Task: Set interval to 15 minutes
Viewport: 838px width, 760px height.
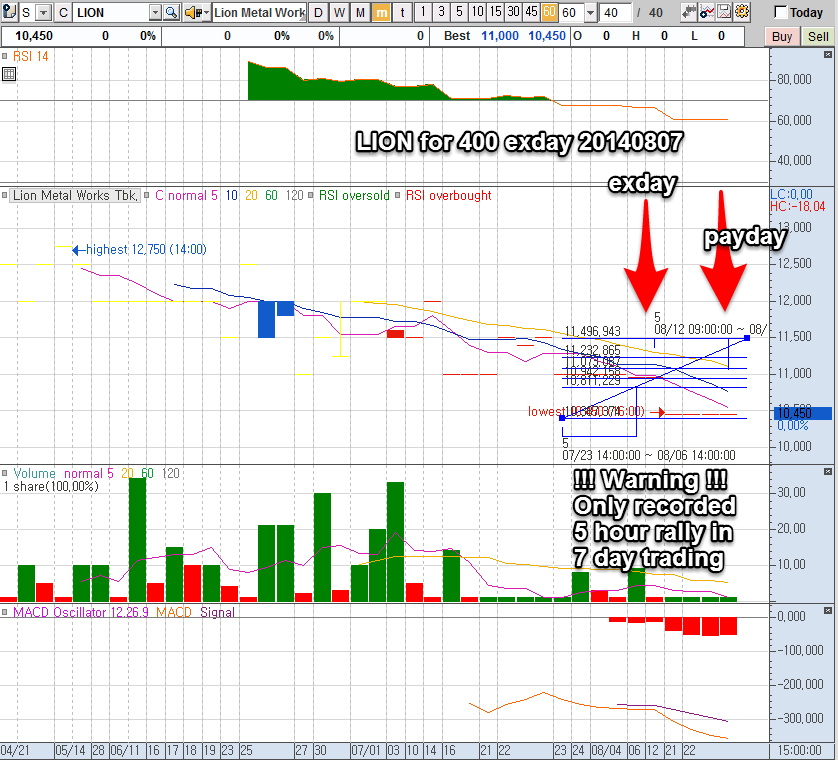Action: click(495, 12)
